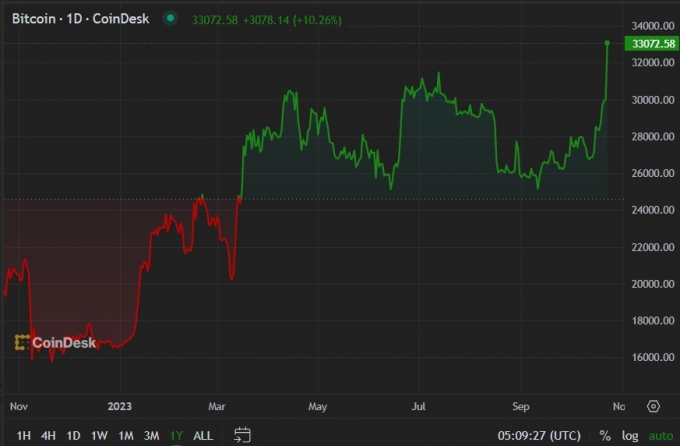Click the Mar label on the time axis
This screenshot has width=680, height=446.
coord(216,407)
